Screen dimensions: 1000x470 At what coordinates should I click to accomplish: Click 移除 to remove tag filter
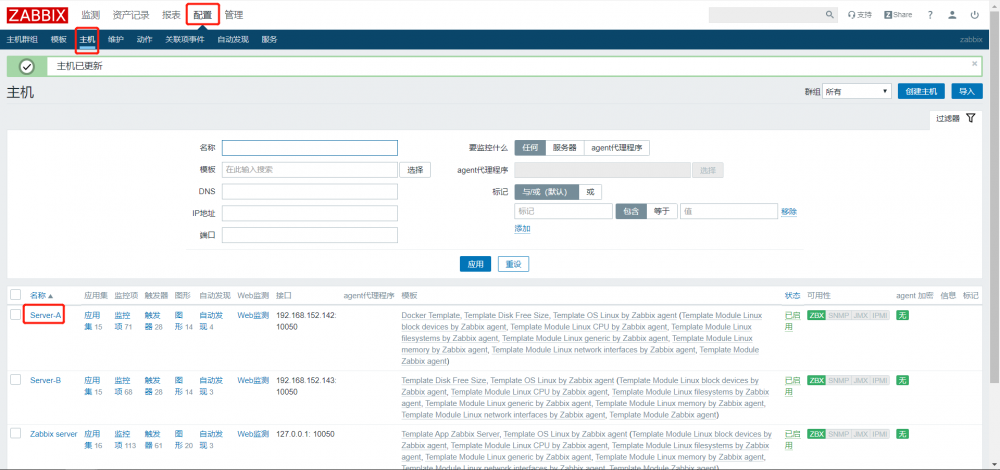[x=789, y=212]
